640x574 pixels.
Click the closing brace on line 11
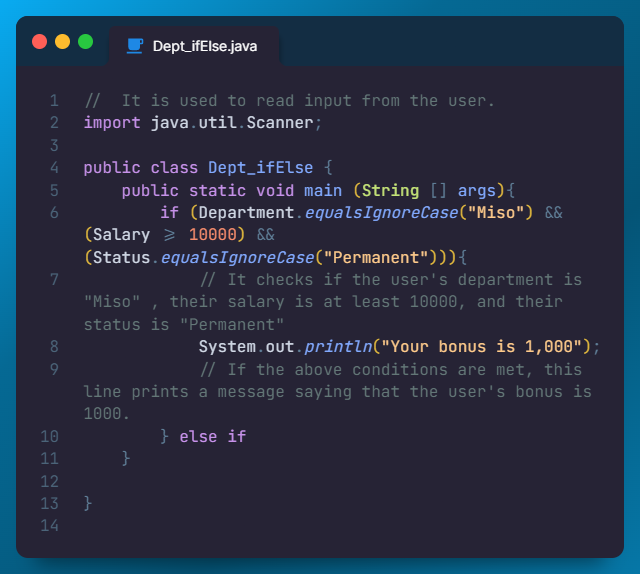[126, 458]
